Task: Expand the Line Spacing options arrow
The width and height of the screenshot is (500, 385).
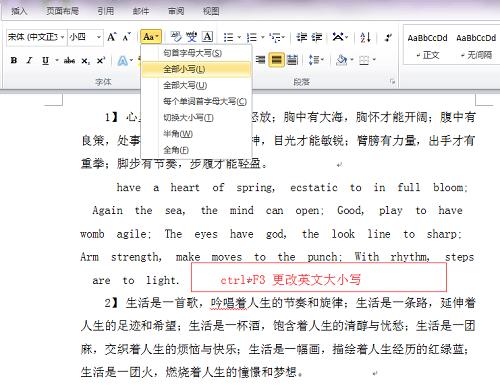Action: coord(322,60)
